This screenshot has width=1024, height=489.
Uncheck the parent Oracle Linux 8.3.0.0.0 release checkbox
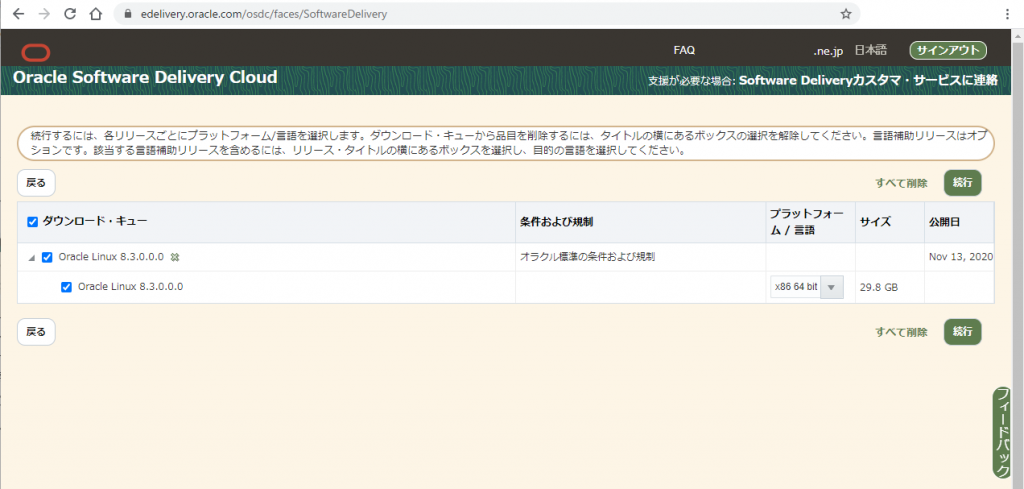coord(47,257)
